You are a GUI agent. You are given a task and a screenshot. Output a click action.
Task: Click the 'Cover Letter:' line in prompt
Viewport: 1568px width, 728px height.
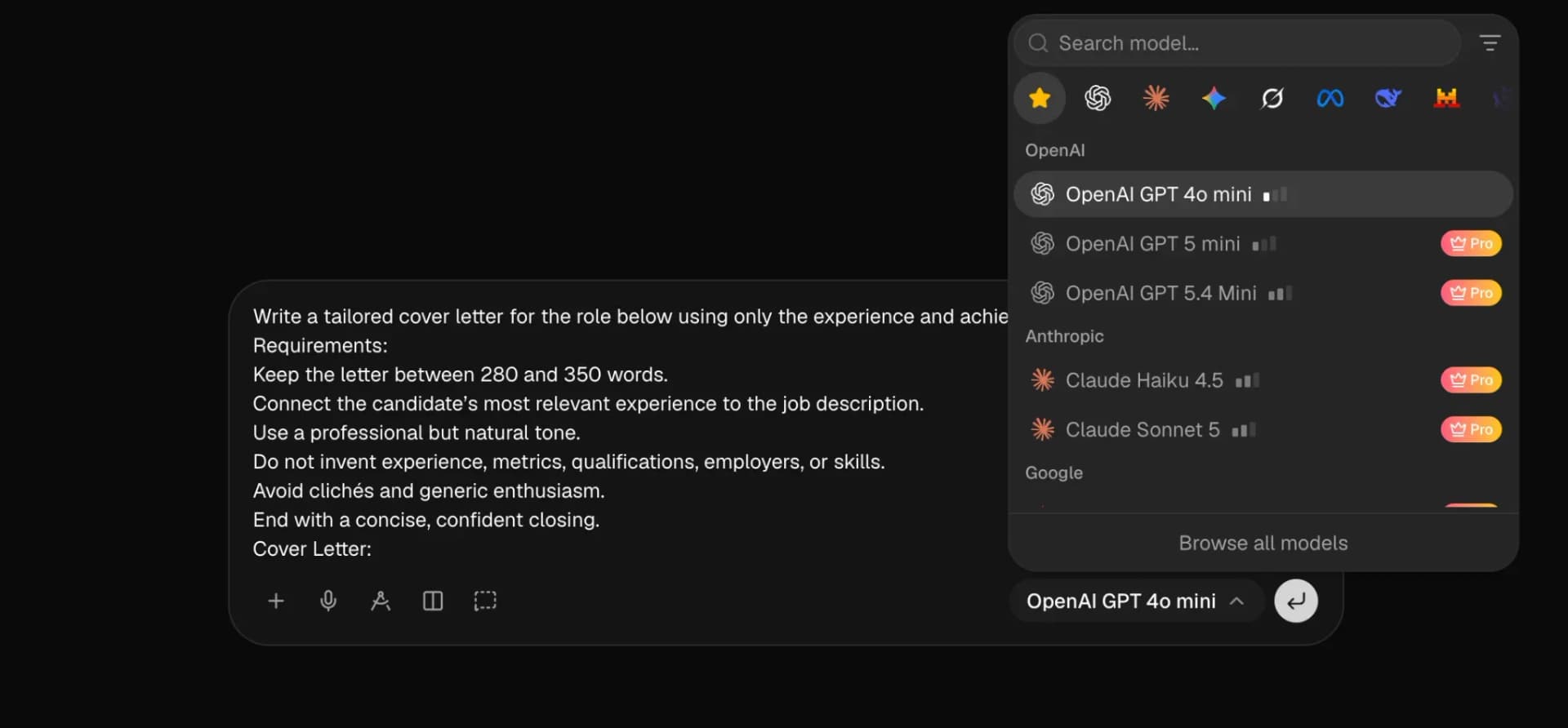click(x=312, y=549)
